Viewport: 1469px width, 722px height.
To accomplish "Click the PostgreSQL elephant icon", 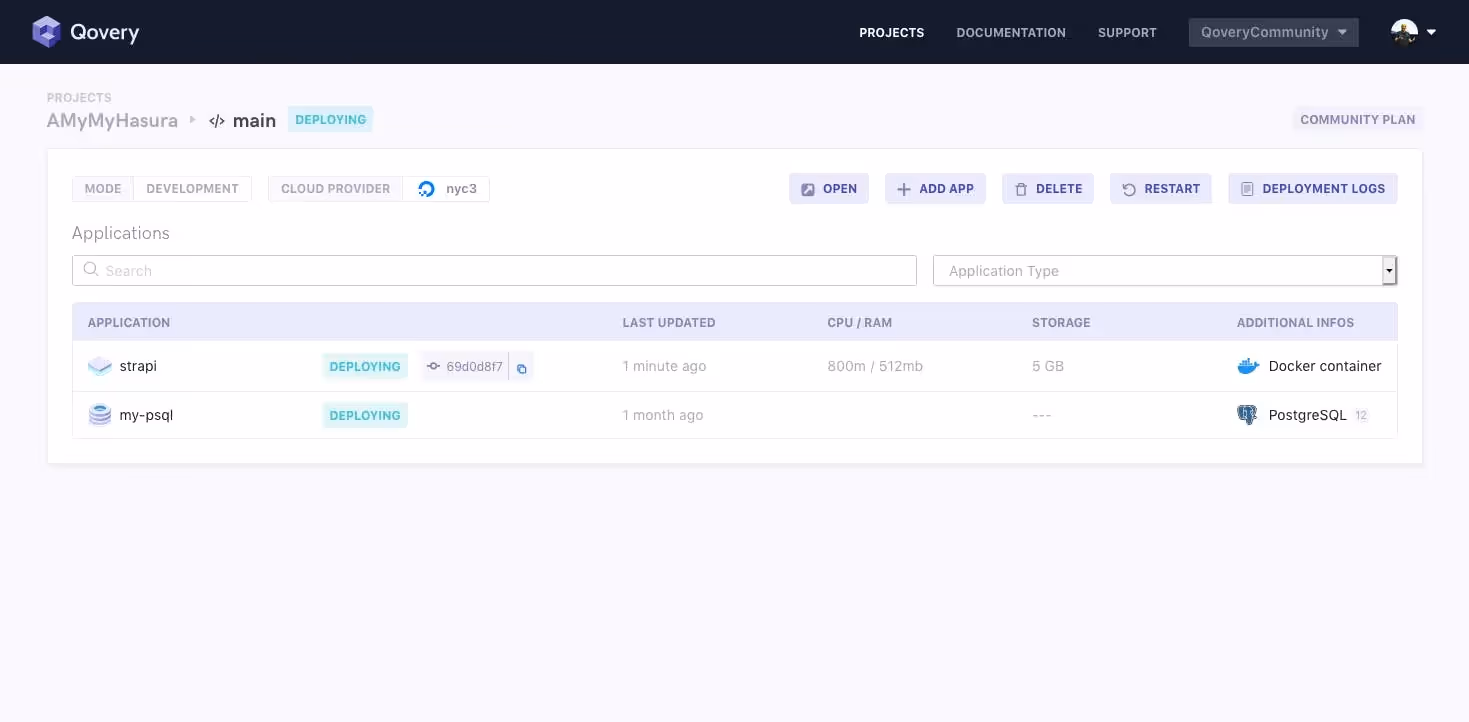I will click(x=1247, y=415).
